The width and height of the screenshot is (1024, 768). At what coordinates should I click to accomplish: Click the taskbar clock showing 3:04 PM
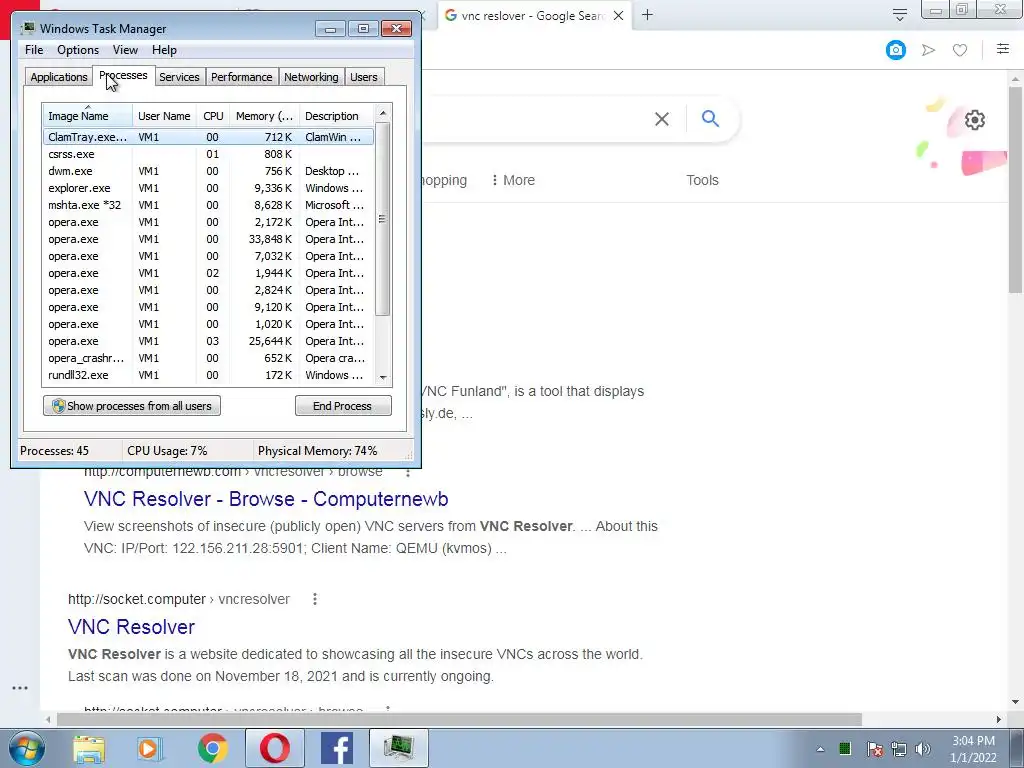pos(973,749)
